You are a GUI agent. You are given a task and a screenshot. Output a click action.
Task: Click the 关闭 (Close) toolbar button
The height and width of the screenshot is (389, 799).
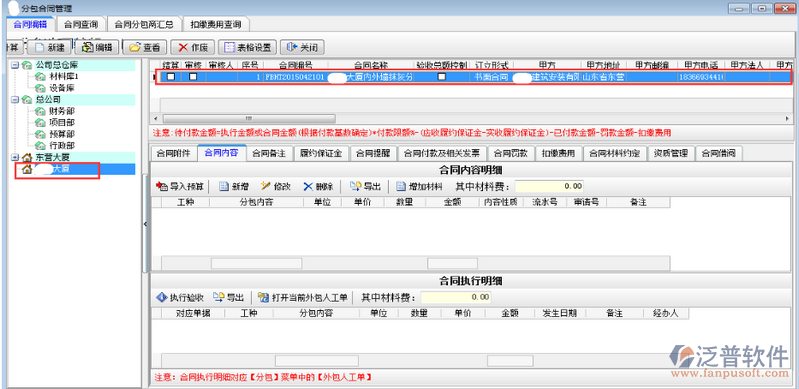pos(302,47)
